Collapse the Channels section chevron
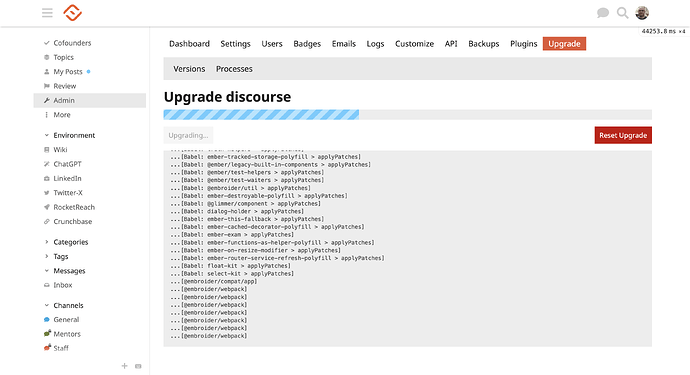The image size is (690, 375). (x=47, y=305)
